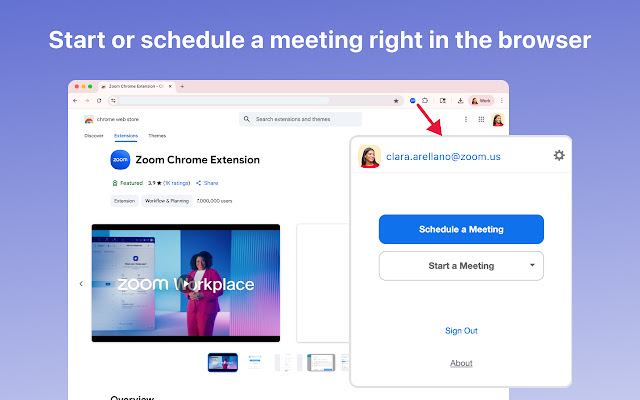
Task: Click the Zoom logo beside extension title
Action: click(120, 160)
